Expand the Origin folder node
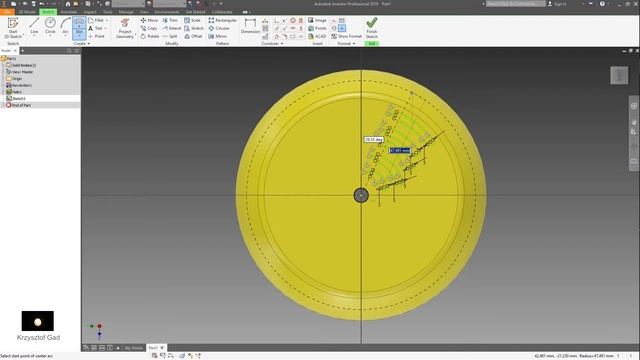 (3, 78)
